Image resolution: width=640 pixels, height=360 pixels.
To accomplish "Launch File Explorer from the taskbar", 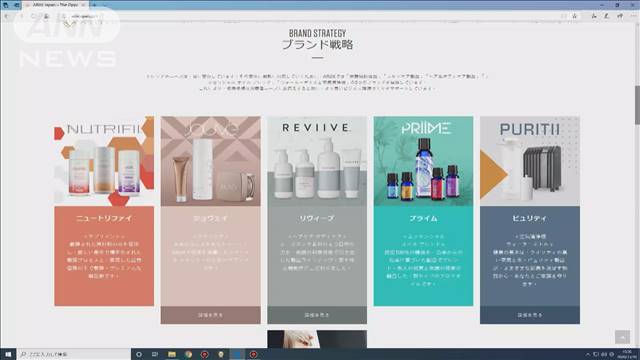I will click(172, 354).
